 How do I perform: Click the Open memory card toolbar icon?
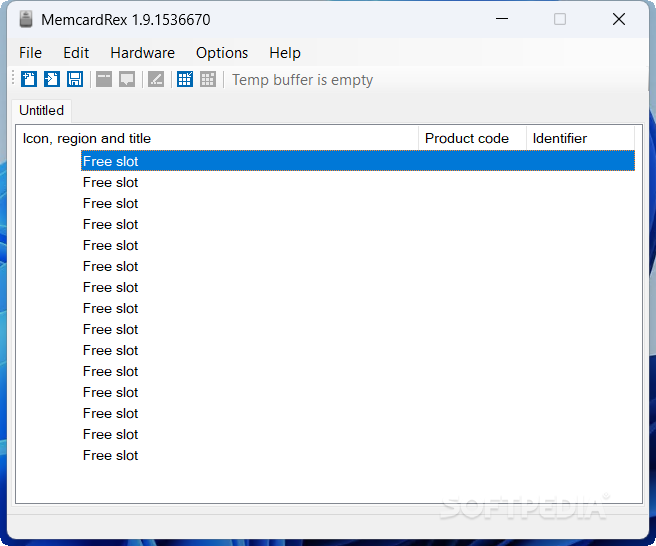coord(52,79)
